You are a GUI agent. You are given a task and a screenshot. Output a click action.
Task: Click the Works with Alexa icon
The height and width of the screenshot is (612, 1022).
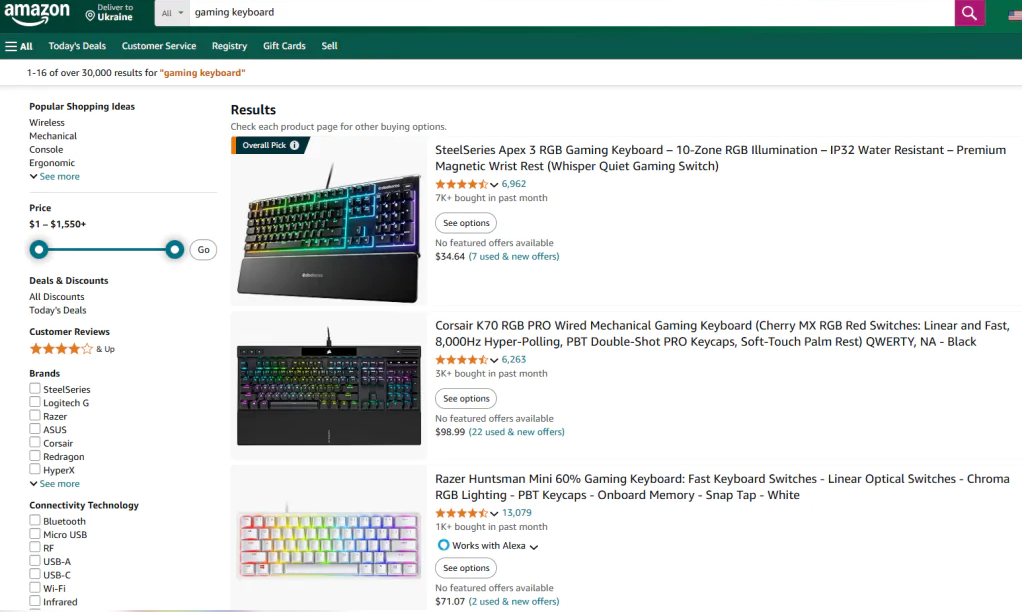tap(443, 546)
